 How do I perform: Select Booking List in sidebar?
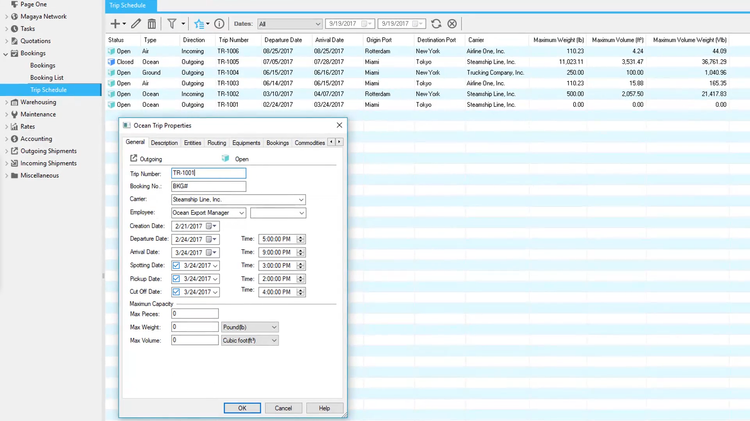[x=46, y=78]
